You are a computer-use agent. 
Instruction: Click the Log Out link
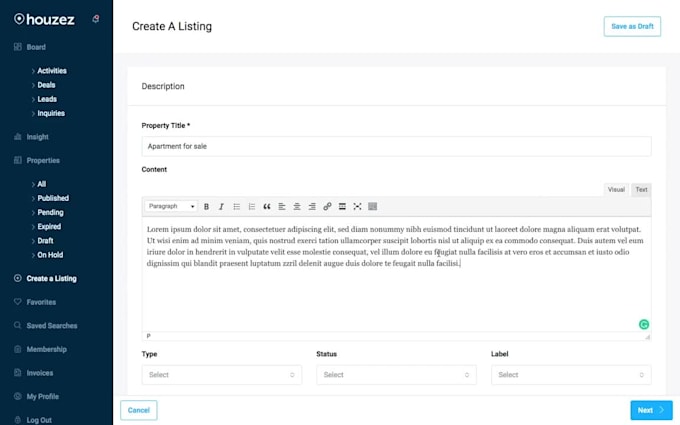click(39, 420)
